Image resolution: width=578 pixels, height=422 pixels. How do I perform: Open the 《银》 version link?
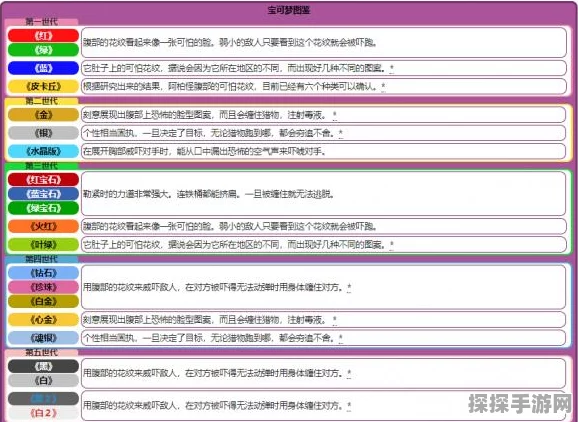[x=43, y=133]
